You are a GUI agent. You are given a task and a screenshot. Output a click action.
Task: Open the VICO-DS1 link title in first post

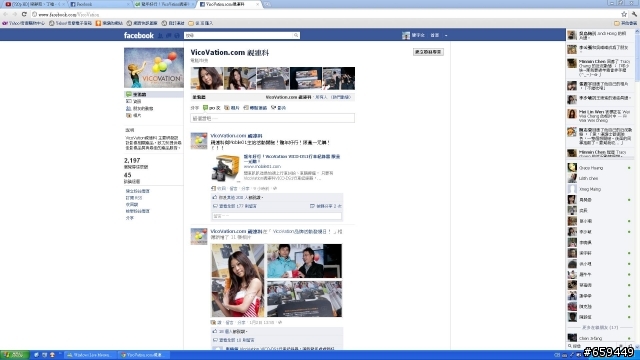coord(292,159)
